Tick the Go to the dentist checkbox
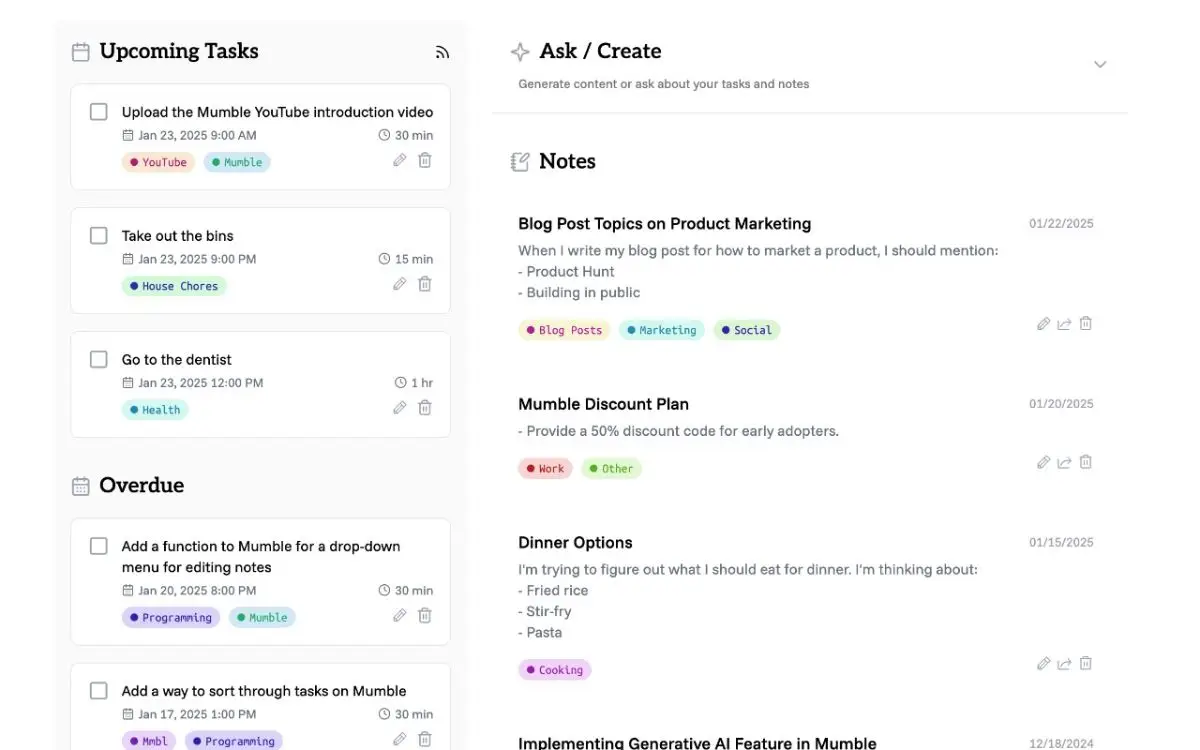The width and height of the screenshot is (1200, 750). tap(99, 359)
